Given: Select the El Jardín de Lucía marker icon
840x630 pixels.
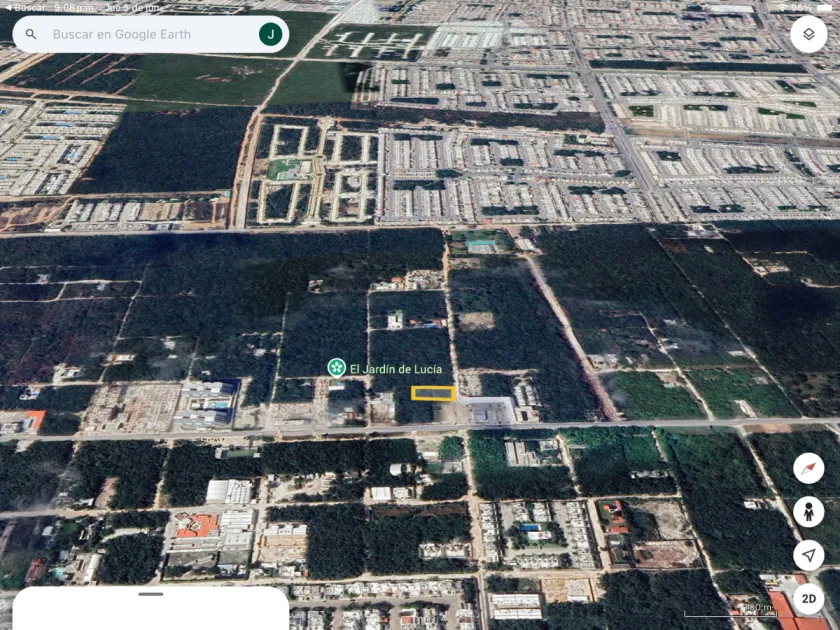Looking at the screenshot, I should click(x=337, y=368).
